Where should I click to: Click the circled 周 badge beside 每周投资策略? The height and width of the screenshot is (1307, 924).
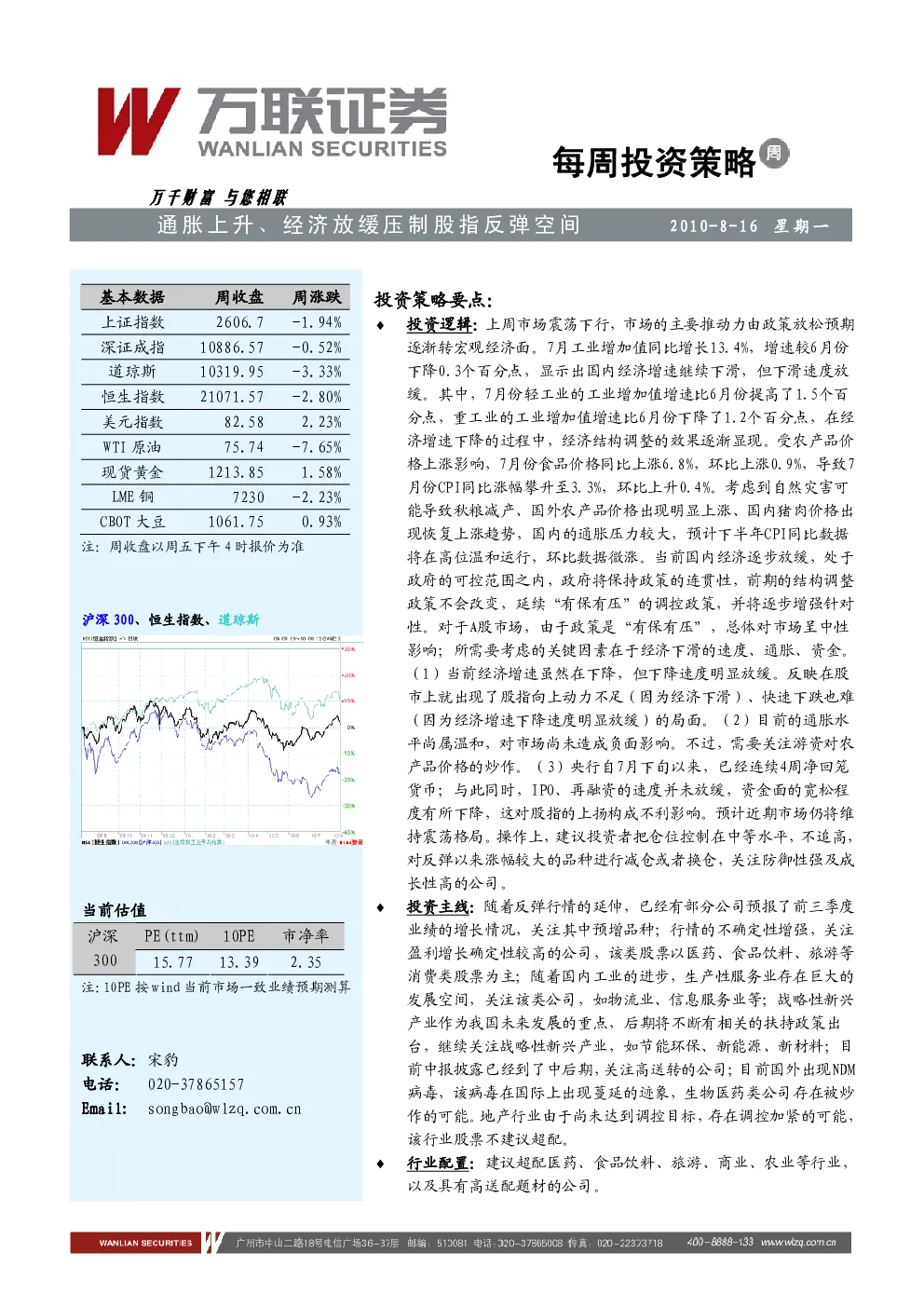[773, 153]
